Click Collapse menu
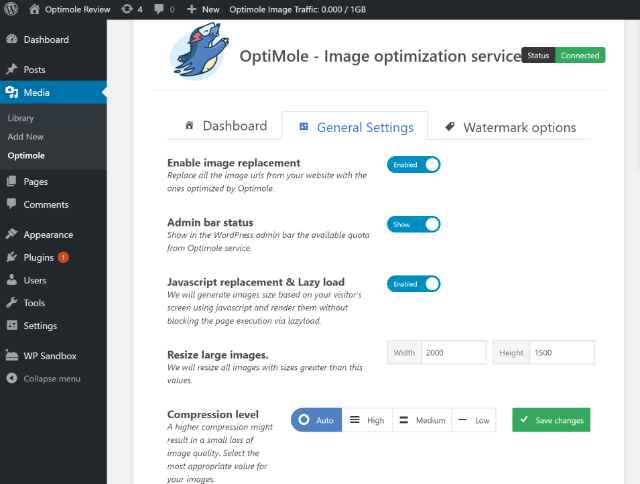The image size is (640, 484). (x=52, y=378)
